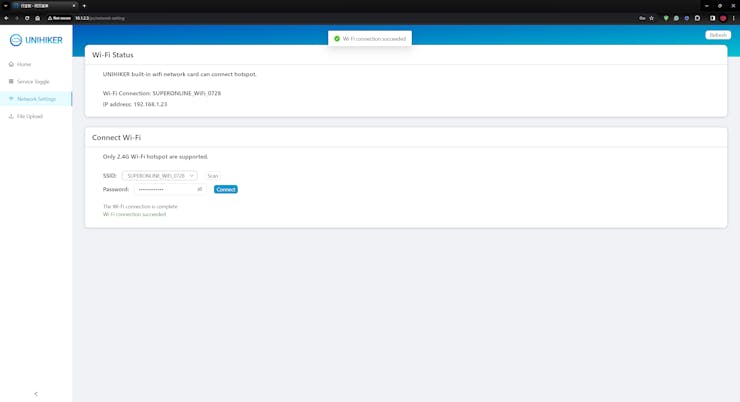The width and height of the screenshot is (740, 402).
Task: Open Service Toggle in sidebar
Action: coord(36,82)
